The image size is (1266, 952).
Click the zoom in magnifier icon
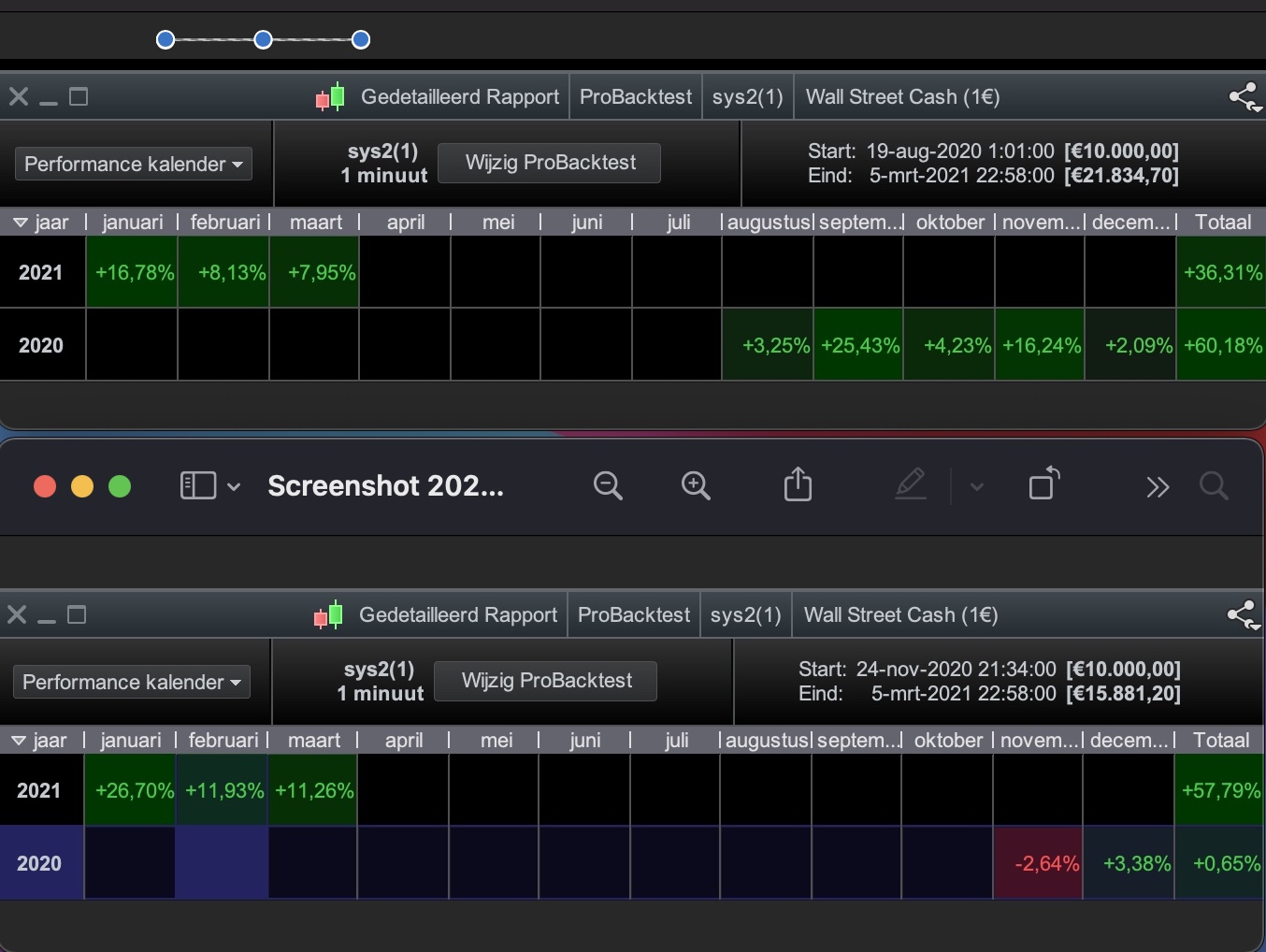pyautogui.click(x=696, y=486)
